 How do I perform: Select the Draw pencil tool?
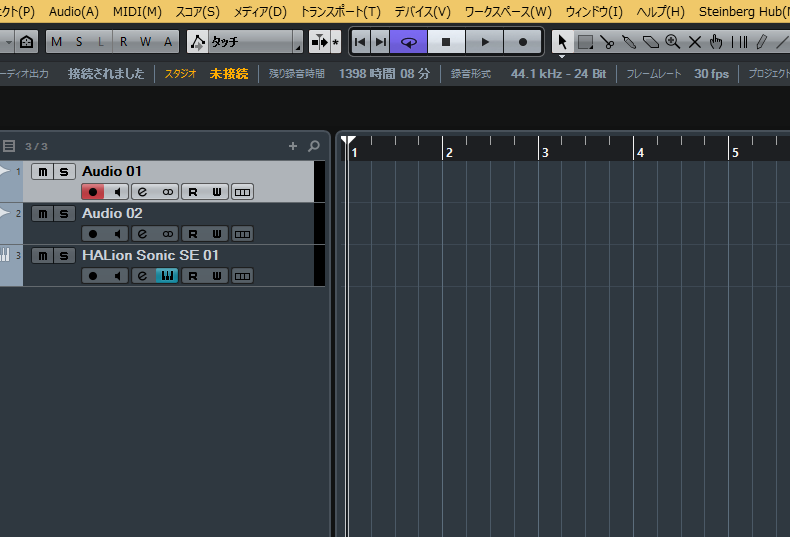click(761, 42)
